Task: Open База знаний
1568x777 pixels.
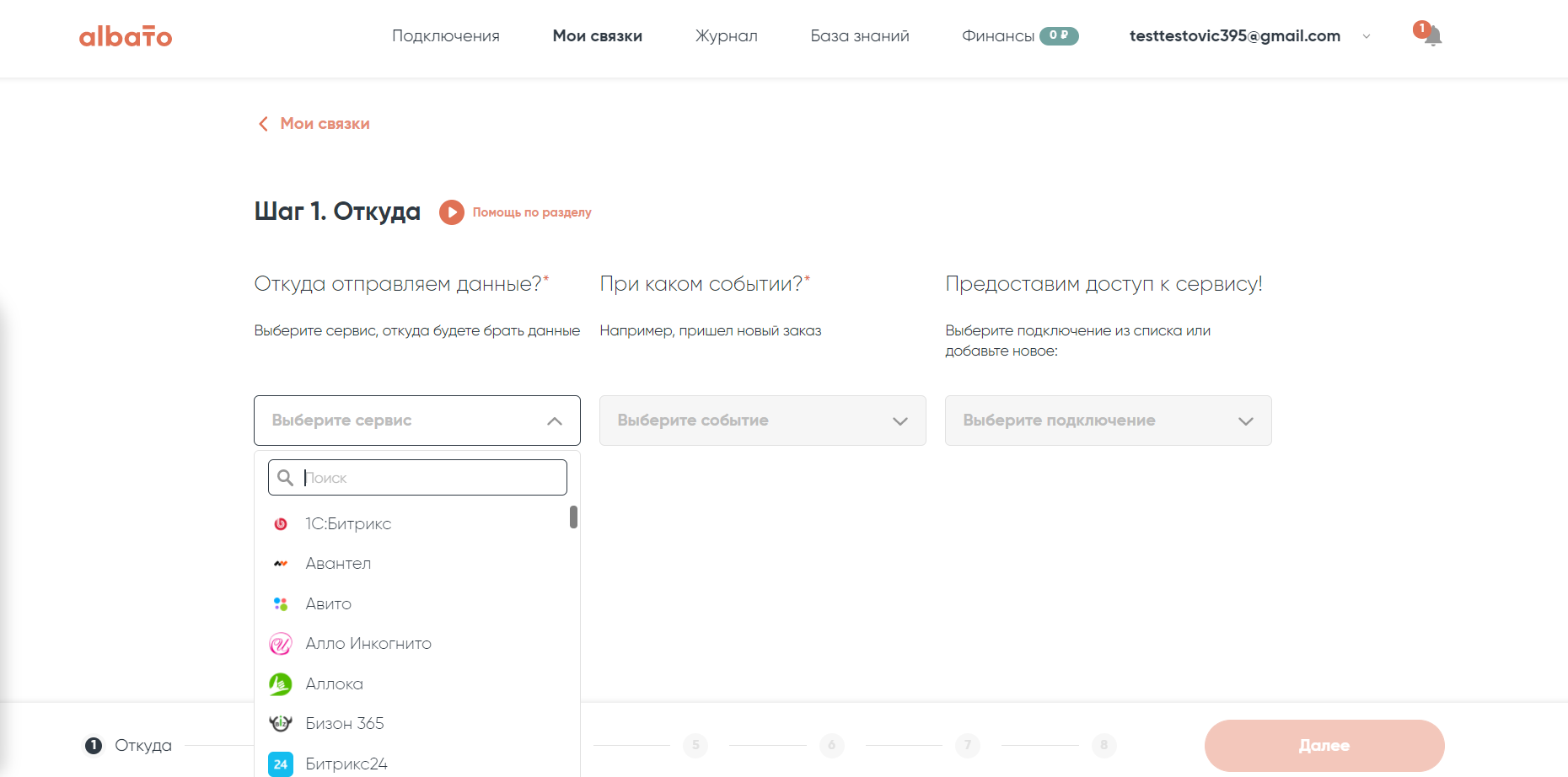Action: (860, 36)
